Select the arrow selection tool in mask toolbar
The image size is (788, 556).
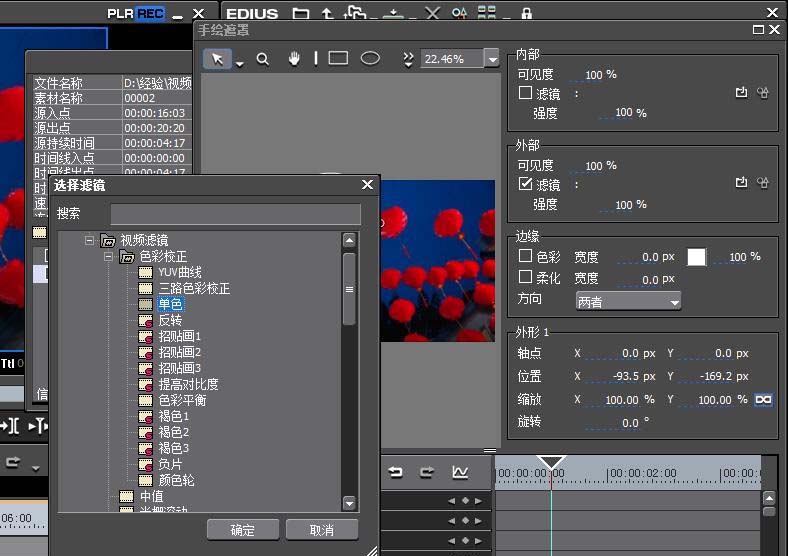[217, 59]
